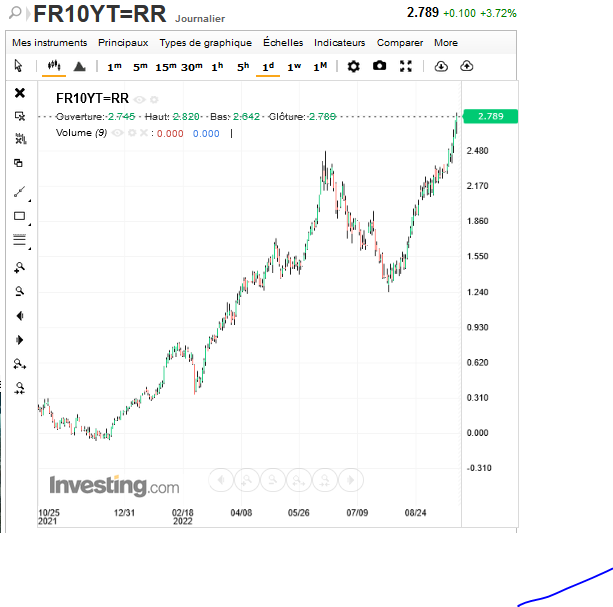Click the FR10YT=RR chart legend title
This screenshot has height=607, width=613.
(92, 98)
